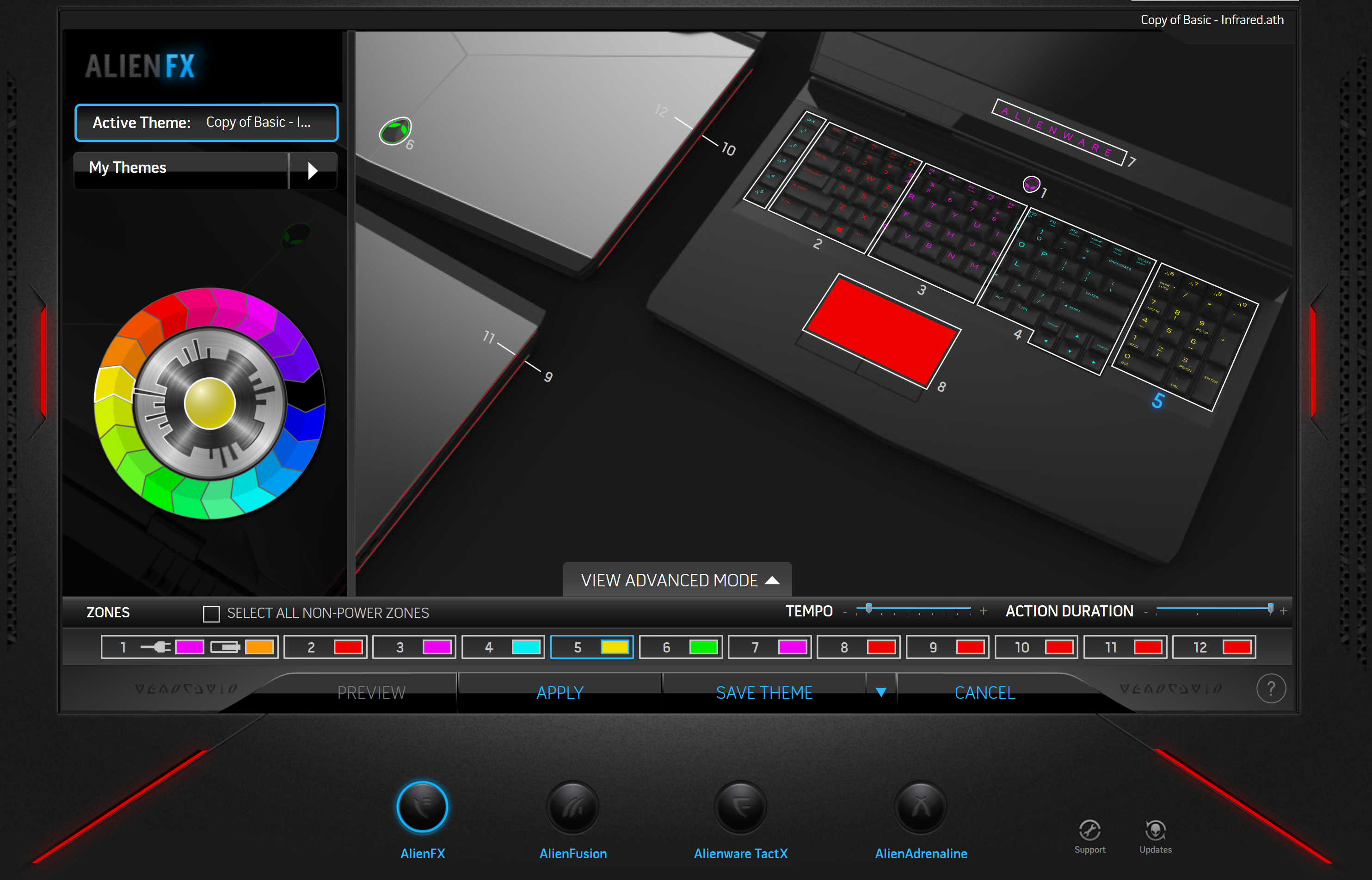This screenshot has height=880, width=1372.
Task: Expand View Advanced Mode panel
Action: coord(677,580)
